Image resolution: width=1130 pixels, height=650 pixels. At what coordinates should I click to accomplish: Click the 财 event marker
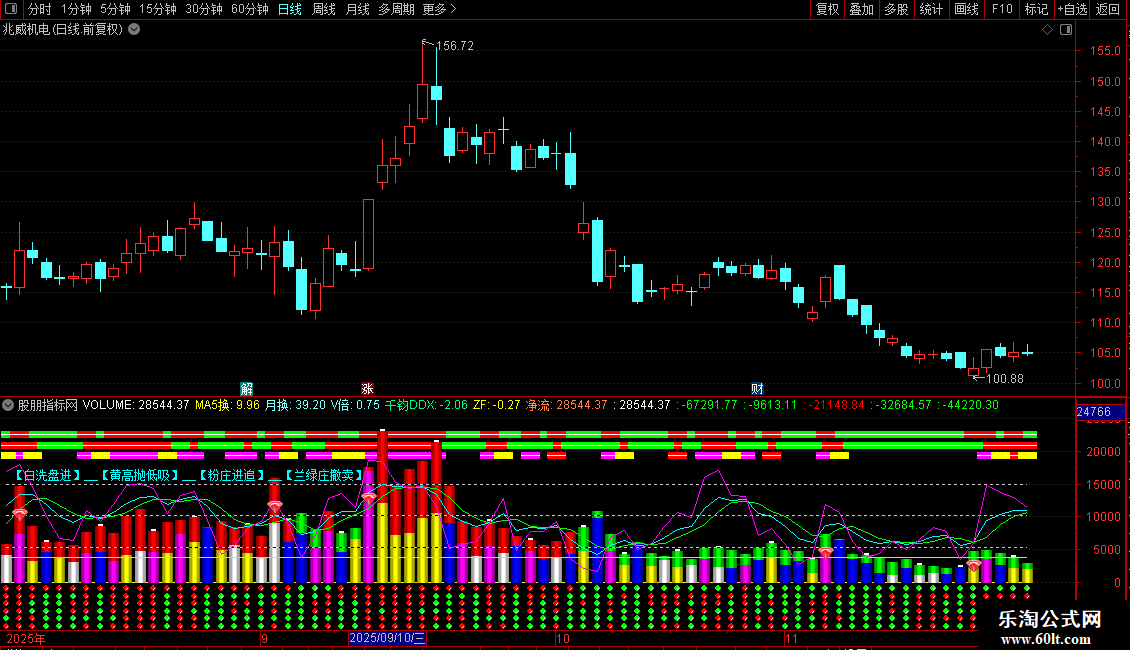pyautogui.click(x=757, y=389)
